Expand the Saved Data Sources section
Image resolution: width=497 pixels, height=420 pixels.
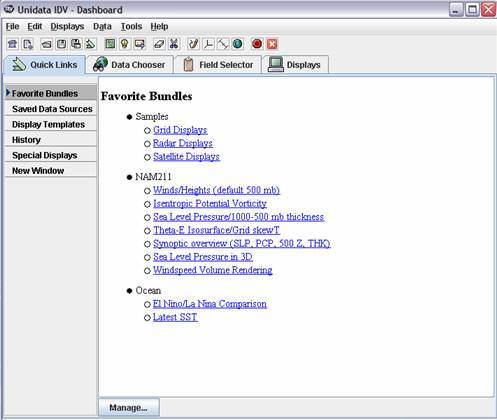click(x=51, y=109)
